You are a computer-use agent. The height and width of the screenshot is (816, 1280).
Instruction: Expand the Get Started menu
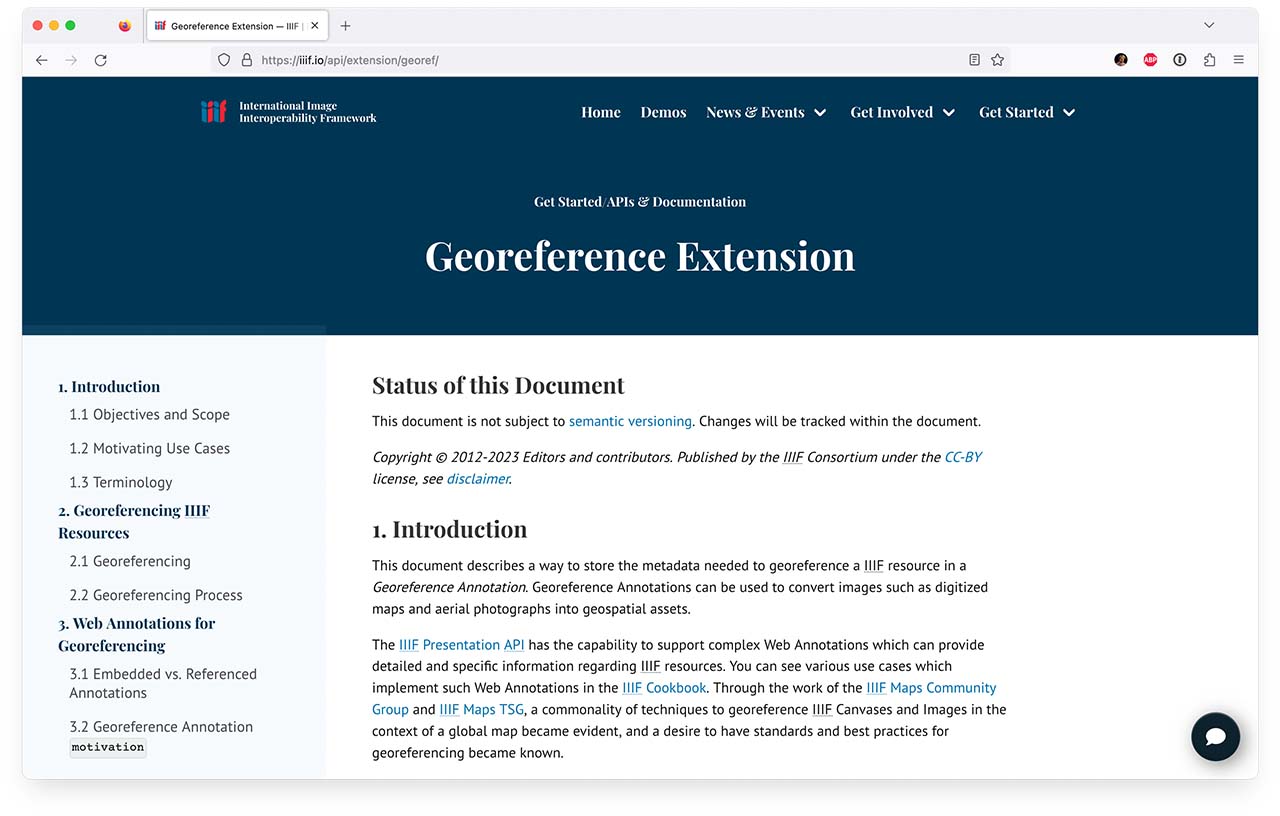pos(1027,112)
